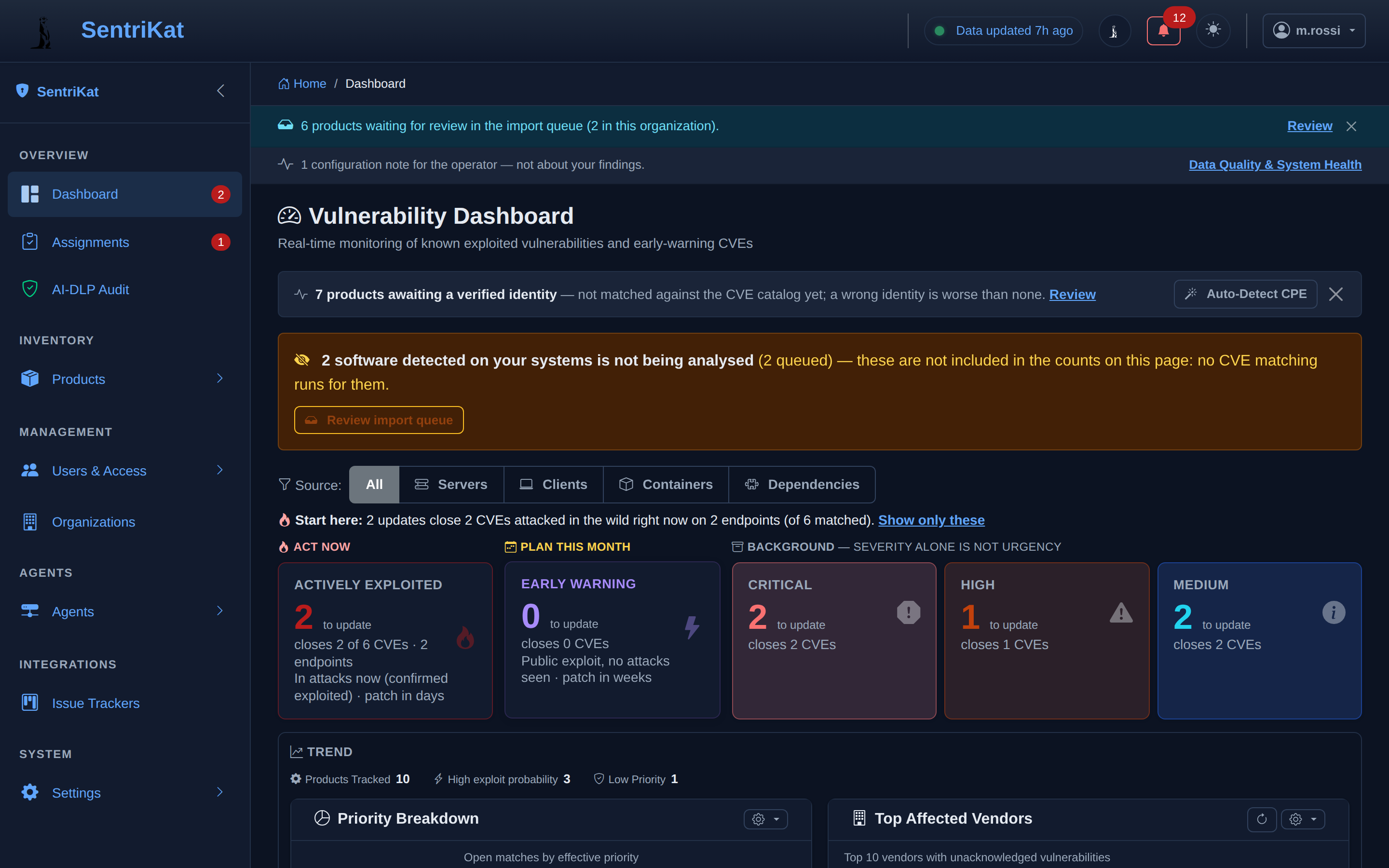Open Top Affected Vendors settings dropdown
Viewport: 1389px width, 868px height.
[1303, 819]
